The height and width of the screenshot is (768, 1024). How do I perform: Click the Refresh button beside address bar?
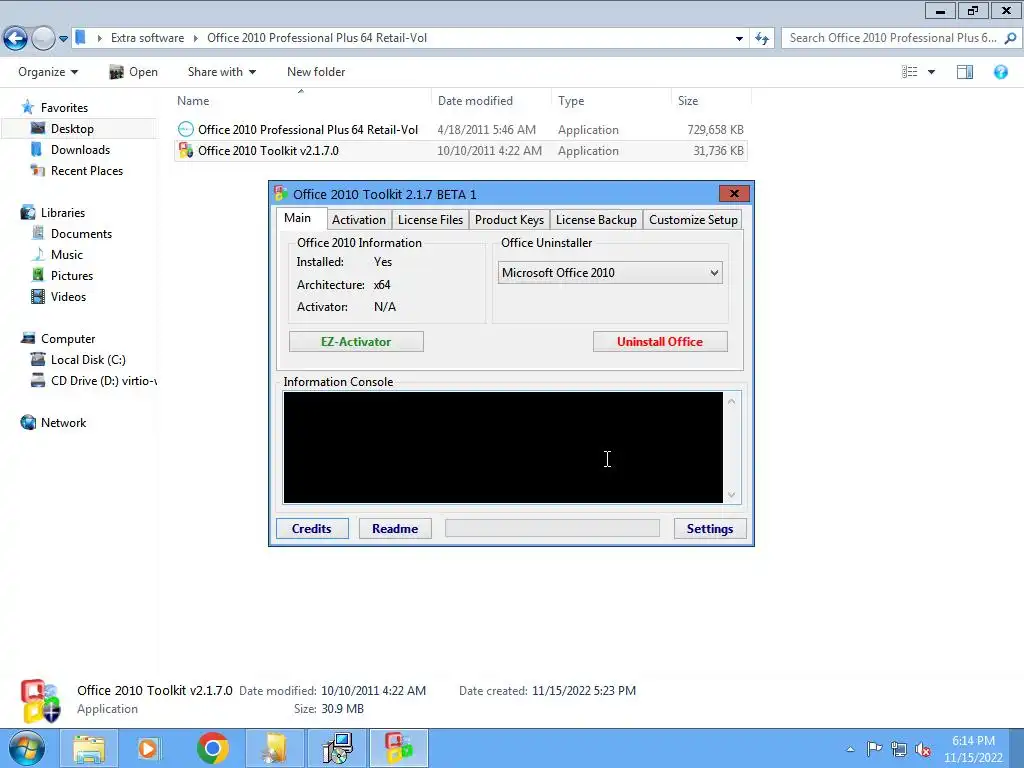[761, 39]
